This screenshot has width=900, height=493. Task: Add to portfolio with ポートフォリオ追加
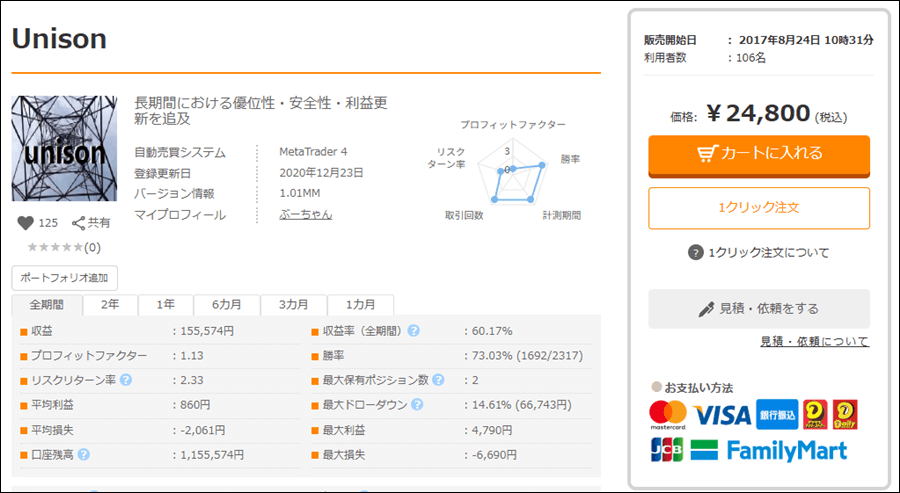click(66, 278)
